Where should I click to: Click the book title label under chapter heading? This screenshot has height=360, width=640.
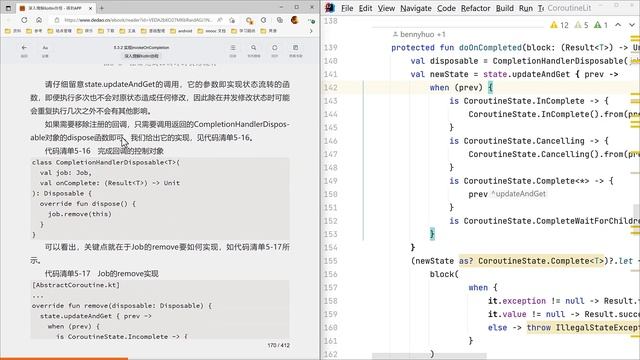tap(141, 56)
